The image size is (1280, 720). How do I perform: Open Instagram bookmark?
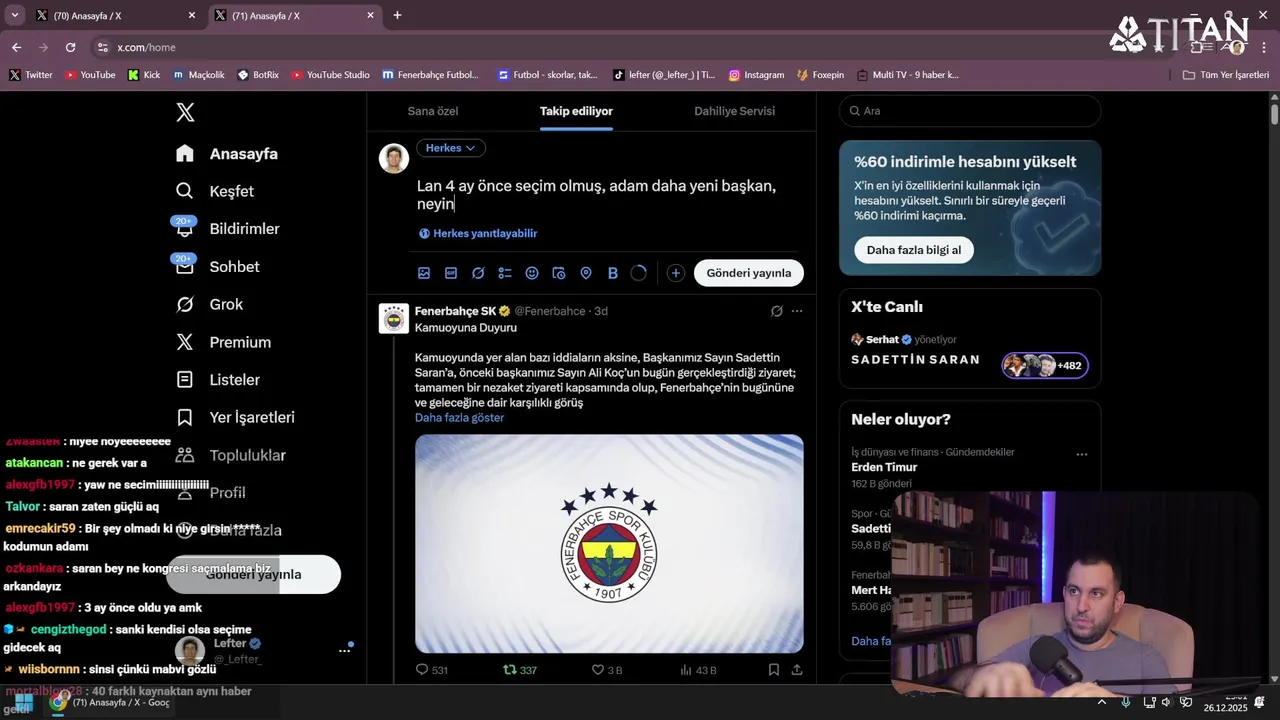(x=756, y=75)
